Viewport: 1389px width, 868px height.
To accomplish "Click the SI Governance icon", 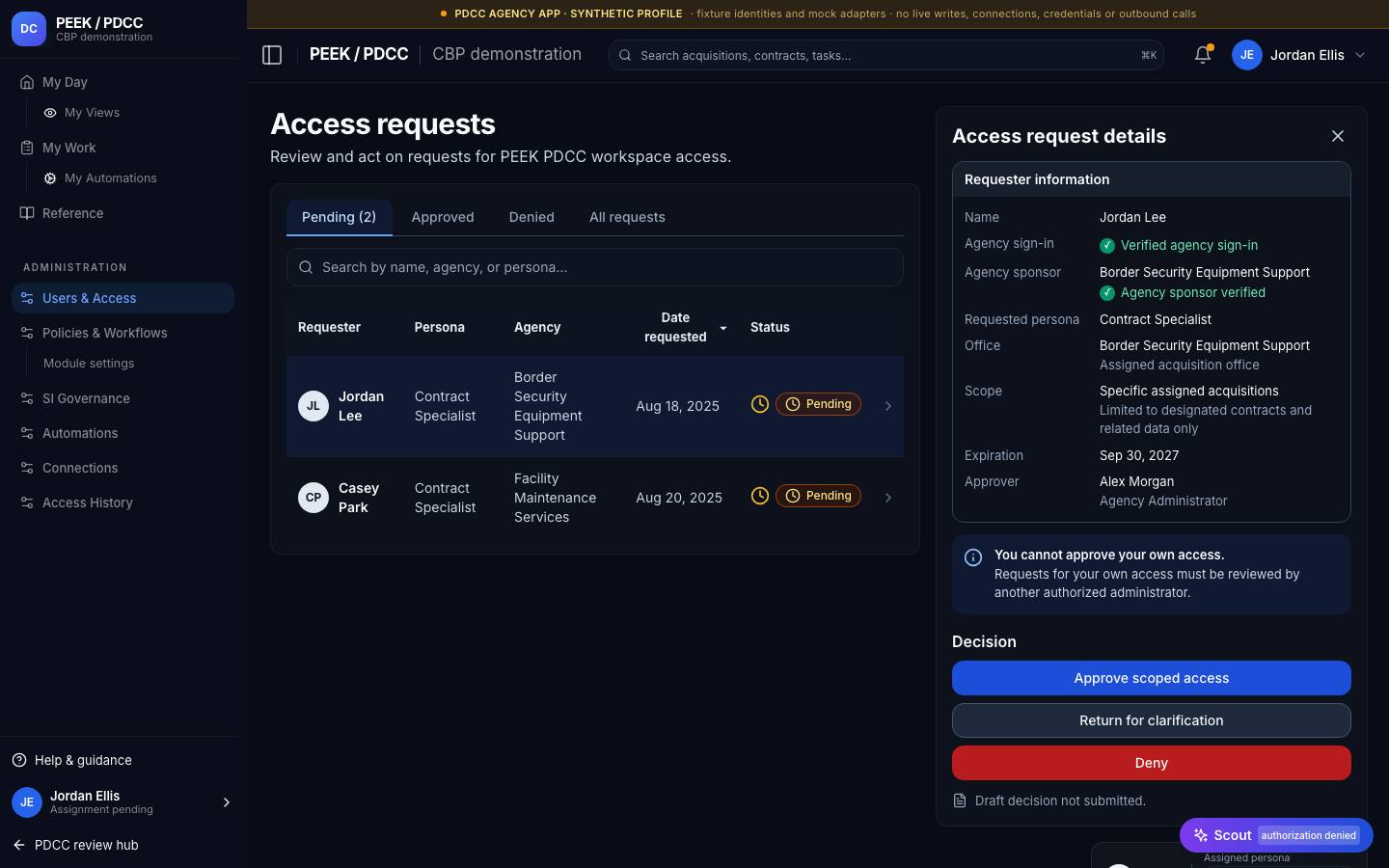I will point(27,398).
